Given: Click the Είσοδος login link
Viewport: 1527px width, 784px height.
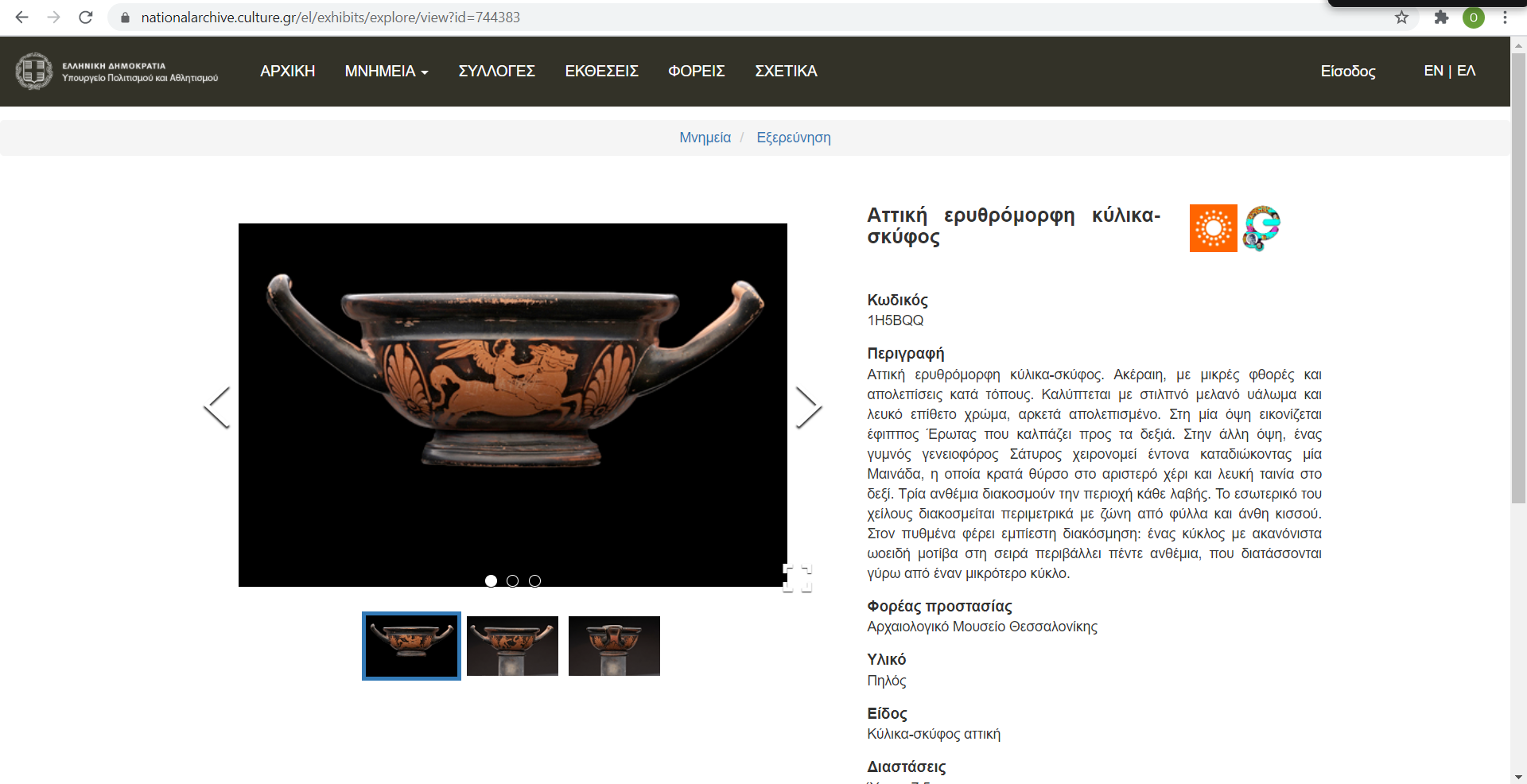Looking at the screenshot, I should [1348, 71].
